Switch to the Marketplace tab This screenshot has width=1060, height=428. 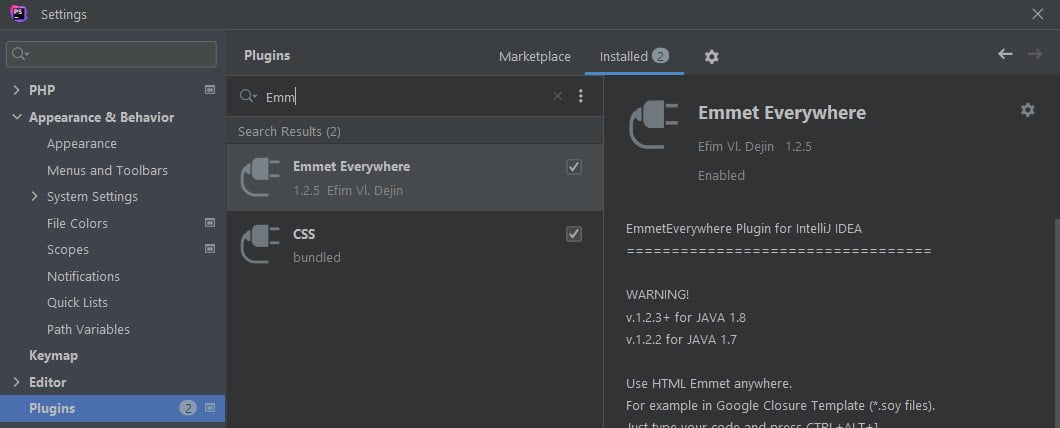tap(534, 57)
